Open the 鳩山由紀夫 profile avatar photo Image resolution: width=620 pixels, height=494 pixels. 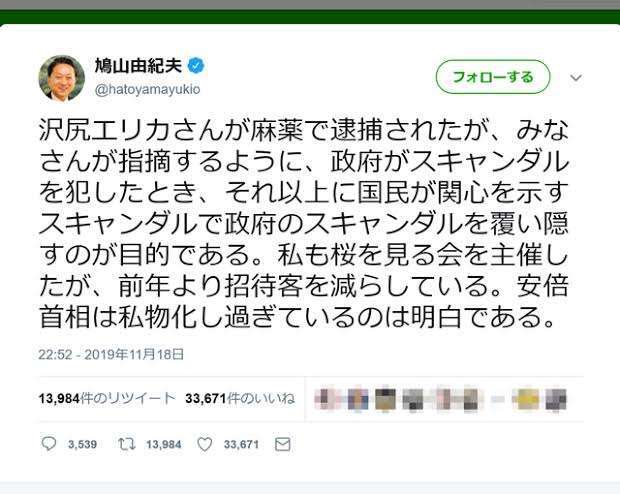[62, 78]
